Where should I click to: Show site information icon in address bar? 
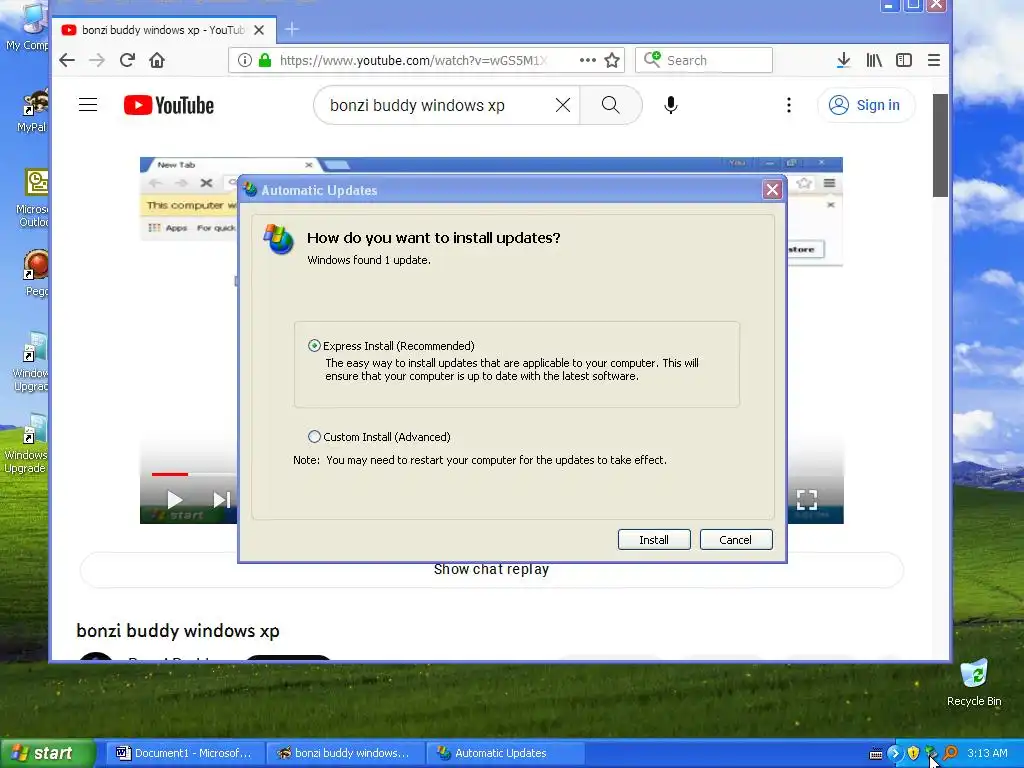(245, 60)
